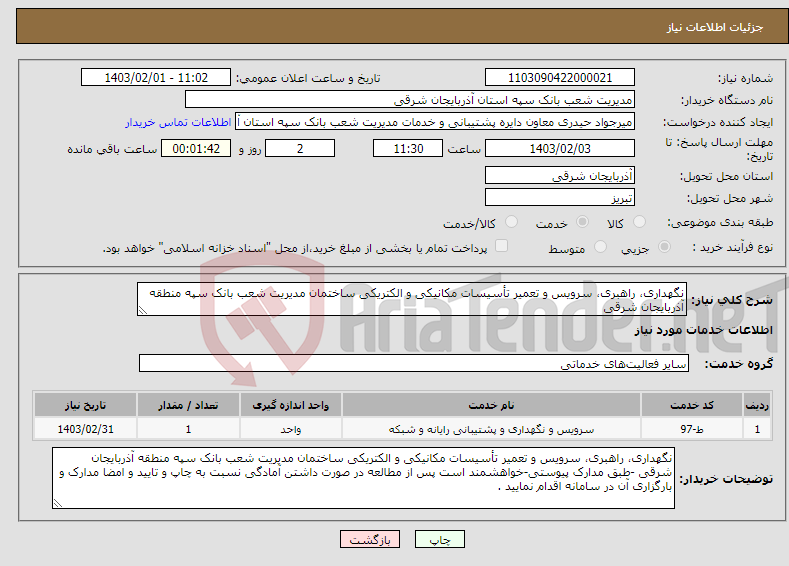The image size is (789, 566).
Task: Click the تعداد / مقدار column header
Action: click(188, 405)
